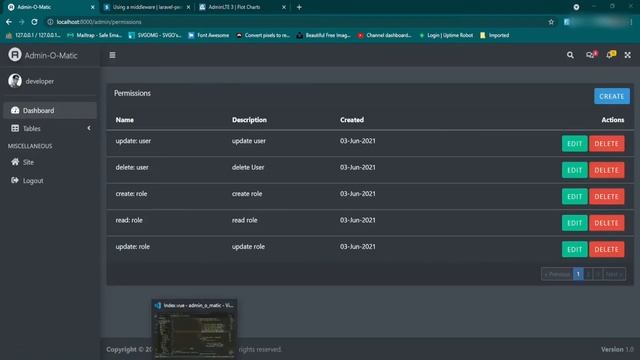
Task: Close the laravel middleware tab
Action: point(188,7)
